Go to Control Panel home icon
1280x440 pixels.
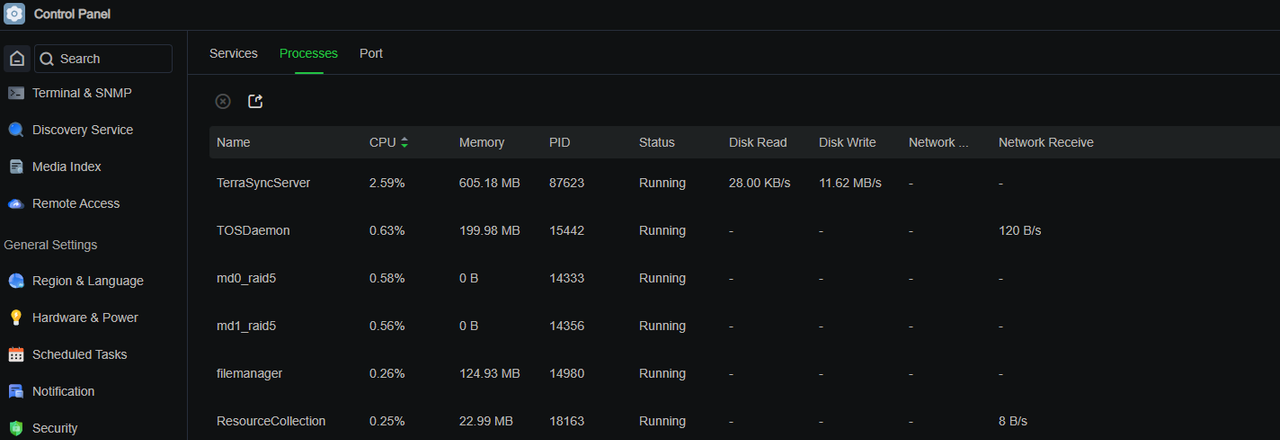[17, 59]
